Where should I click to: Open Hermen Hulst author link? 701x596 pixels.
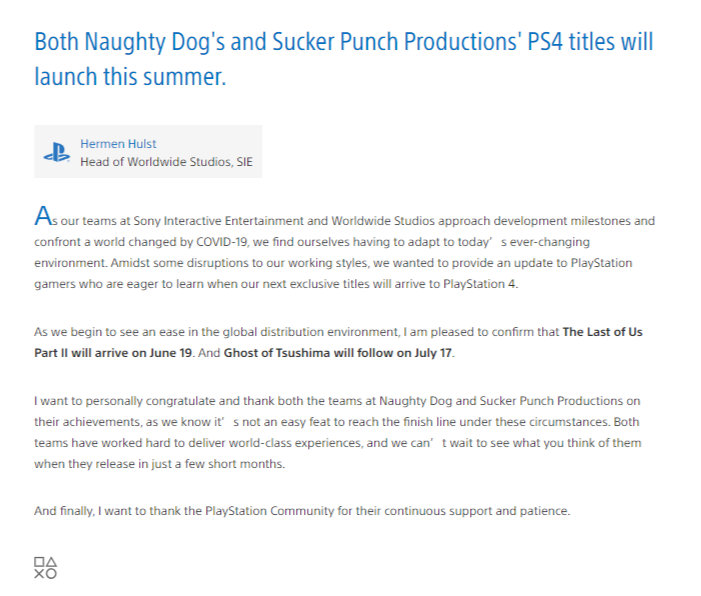point(118,144)
